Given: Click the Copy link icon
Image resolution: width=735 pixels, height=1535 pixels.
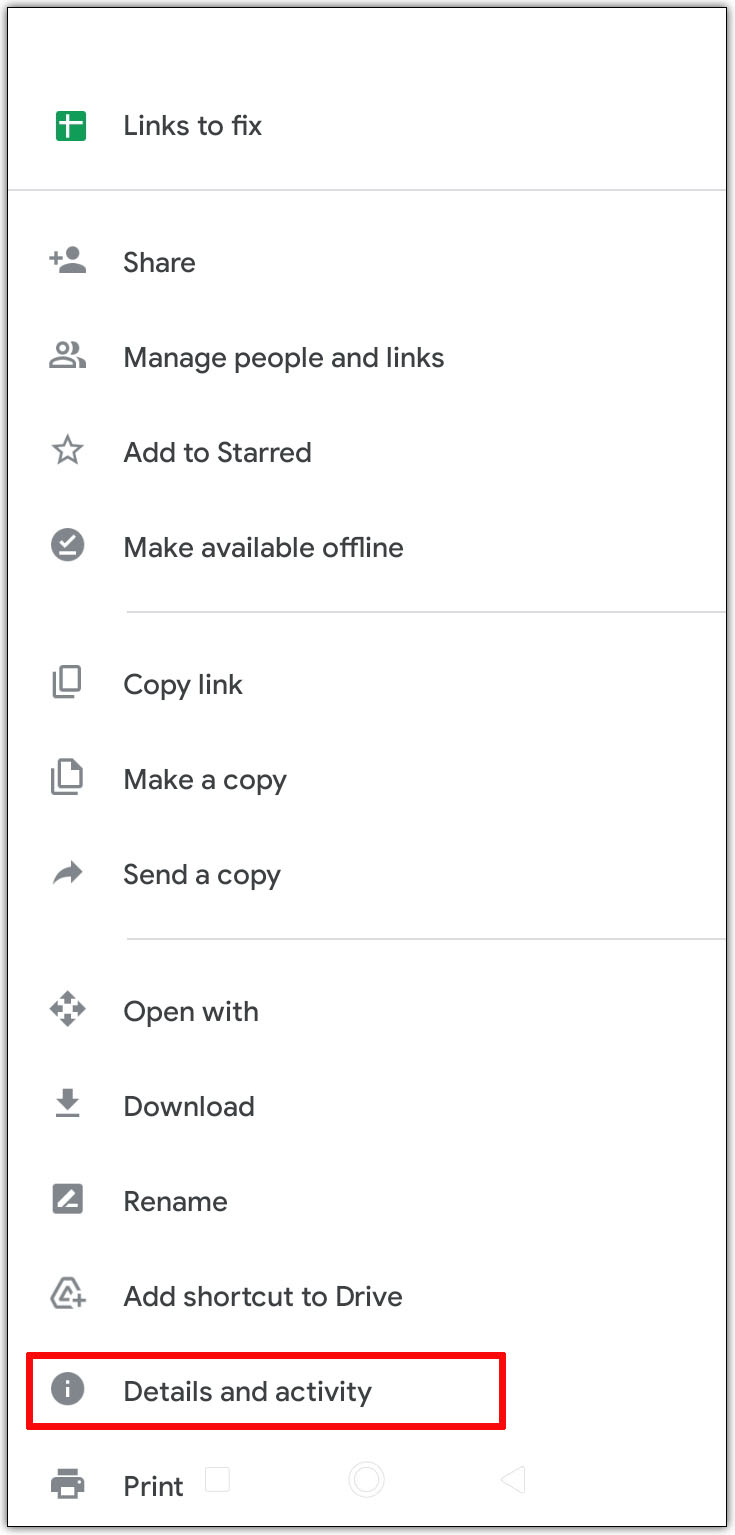Looking at the screenshot, I should 68,684.
